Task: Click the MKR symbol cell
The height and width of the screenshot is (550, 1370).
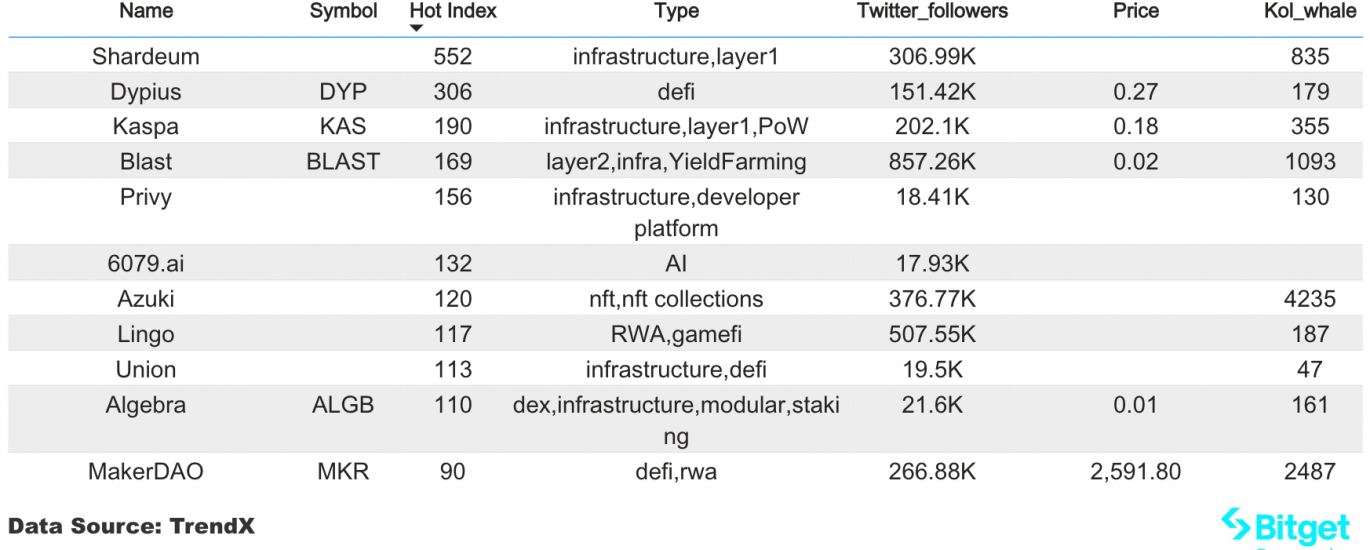Action: pyautogui.click(x=344, y=471)
